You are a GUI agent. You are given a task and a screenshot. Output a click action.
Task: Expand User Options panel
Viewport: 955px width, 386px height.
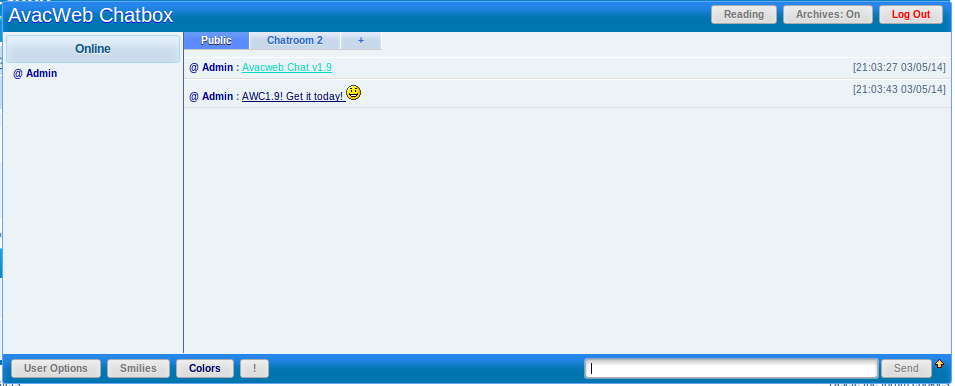tap(56, 368)
